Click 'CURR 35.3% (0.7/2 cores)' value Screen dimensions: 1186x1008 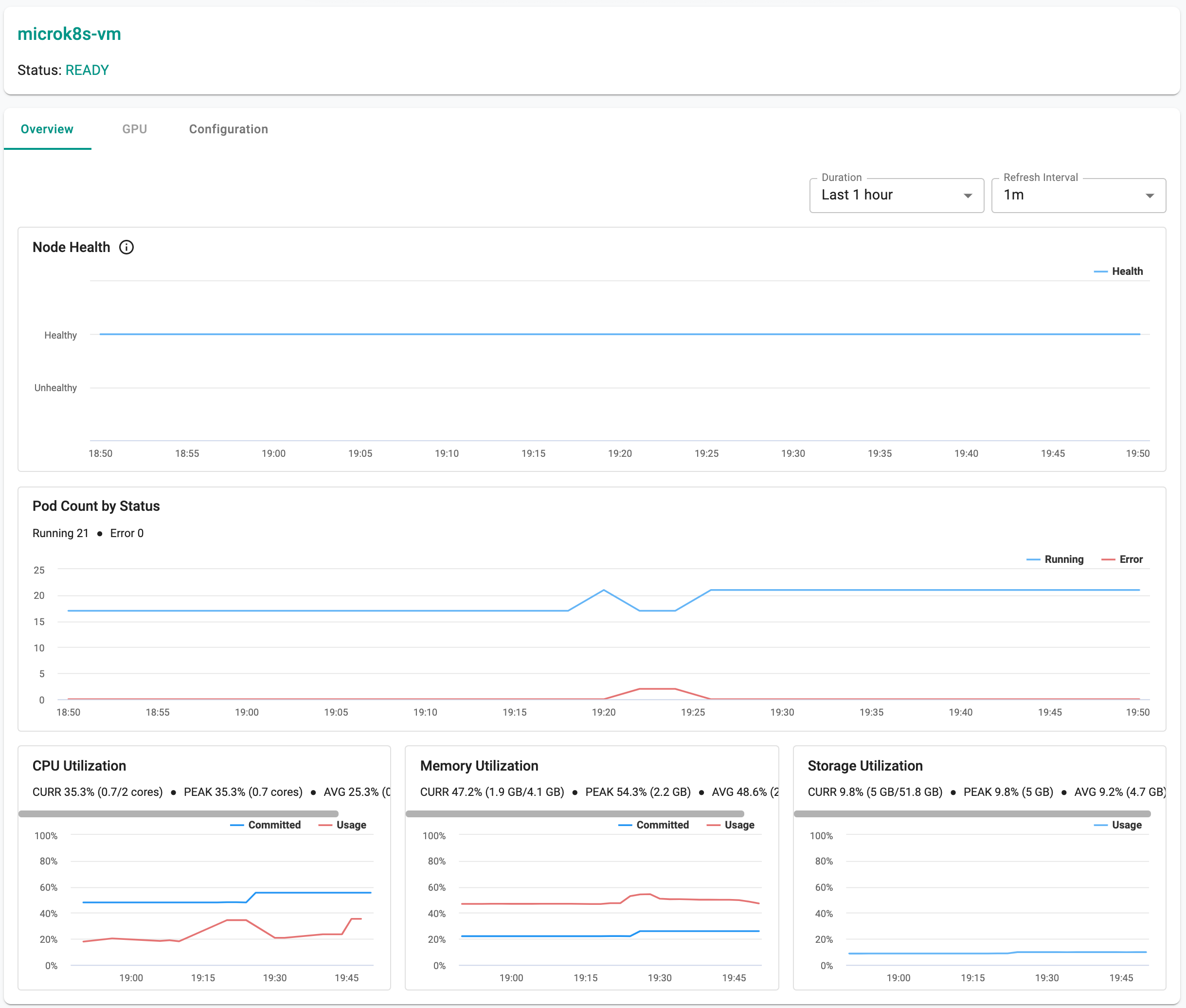point(98,792)
